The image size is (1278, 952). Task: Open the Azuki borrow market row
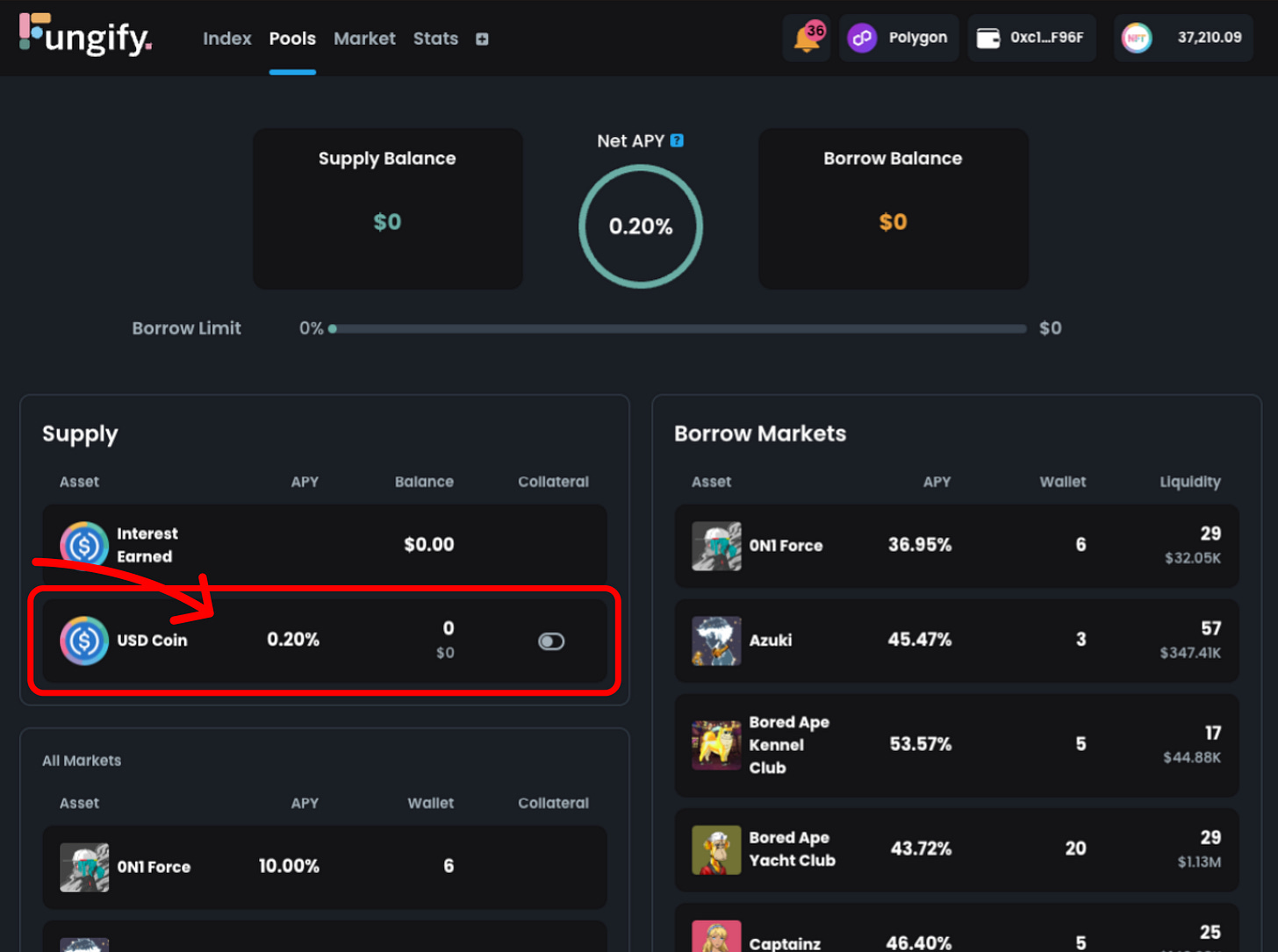point(957,641)
